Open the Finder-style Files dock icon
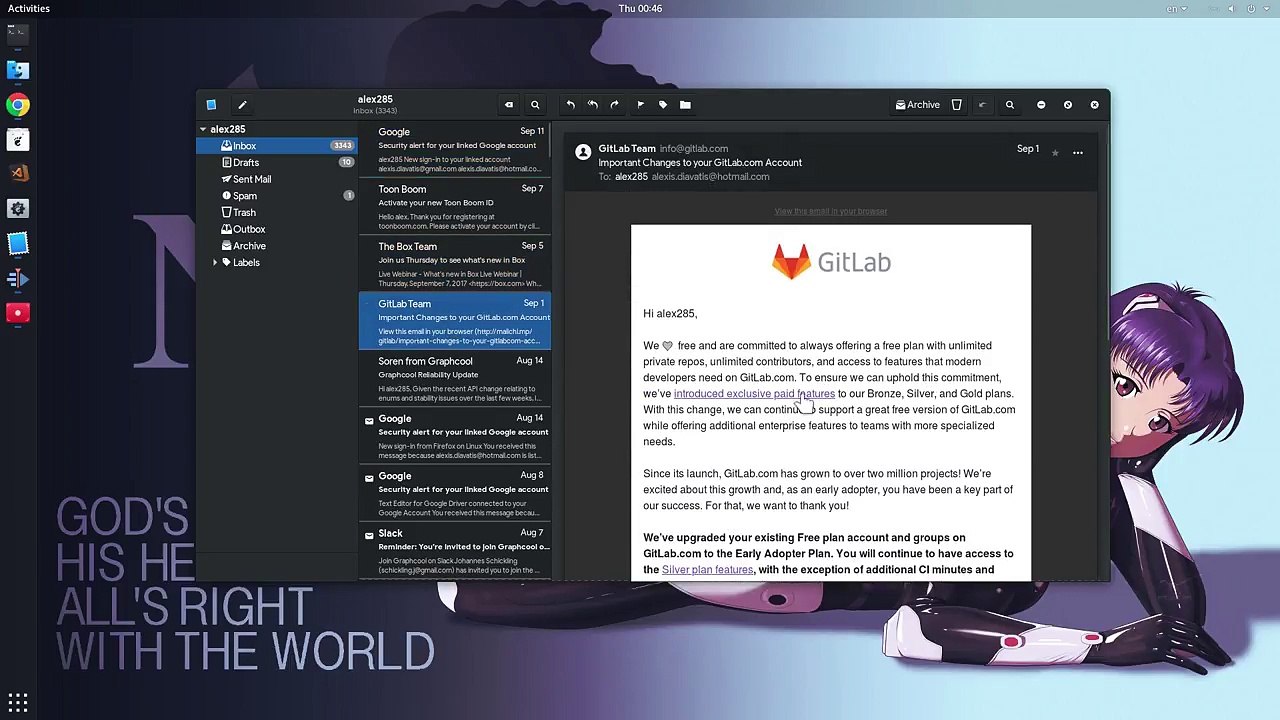Viewport: 1280px width, 720px height. point(17,70)
